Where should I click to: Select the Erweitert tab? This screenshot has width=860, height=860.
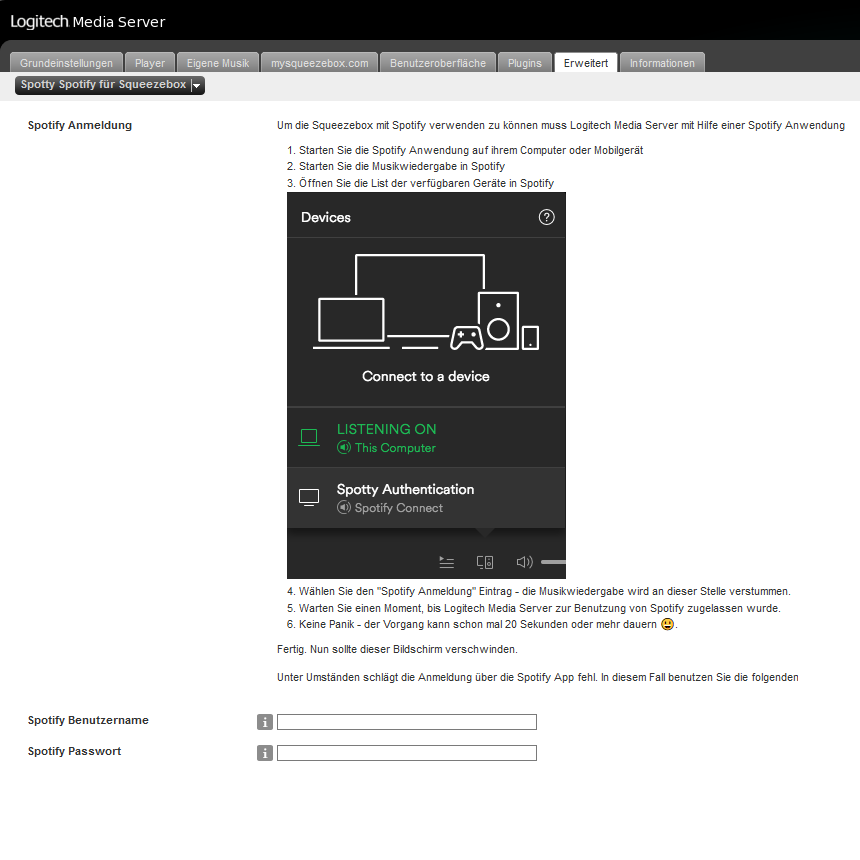586,63
